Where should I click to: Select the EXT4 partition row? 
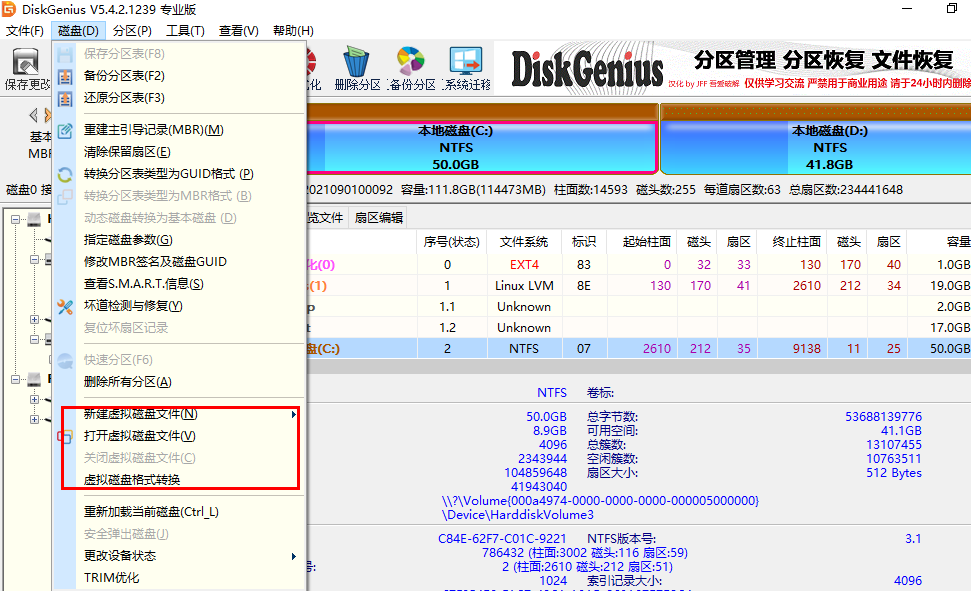[638, 265]
